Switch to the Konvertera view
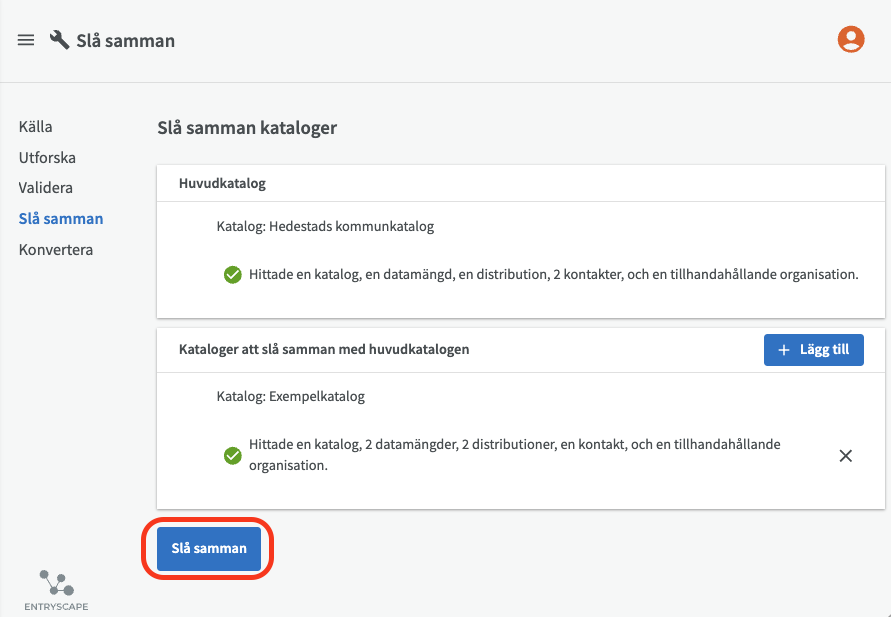891x617 pixels. (x=56, y=250)
